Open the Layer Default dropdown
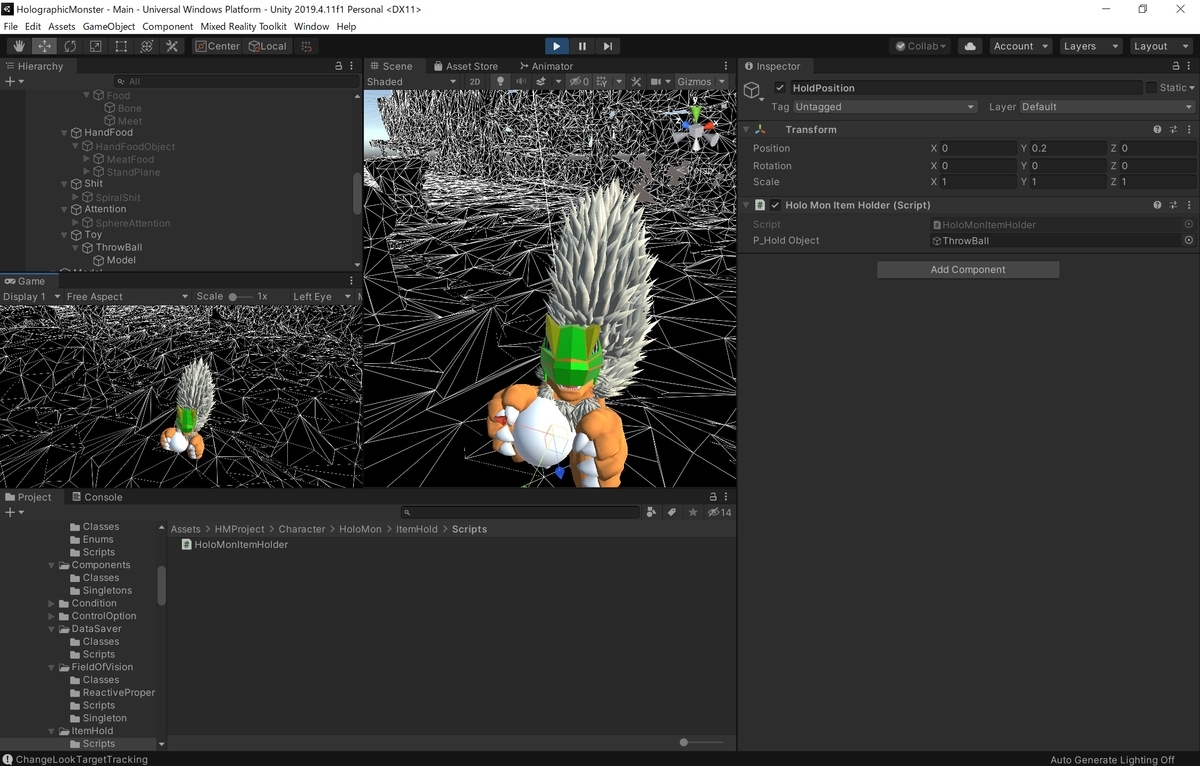The width and height of the screenshot is (1200, 766). [1107, 107]
